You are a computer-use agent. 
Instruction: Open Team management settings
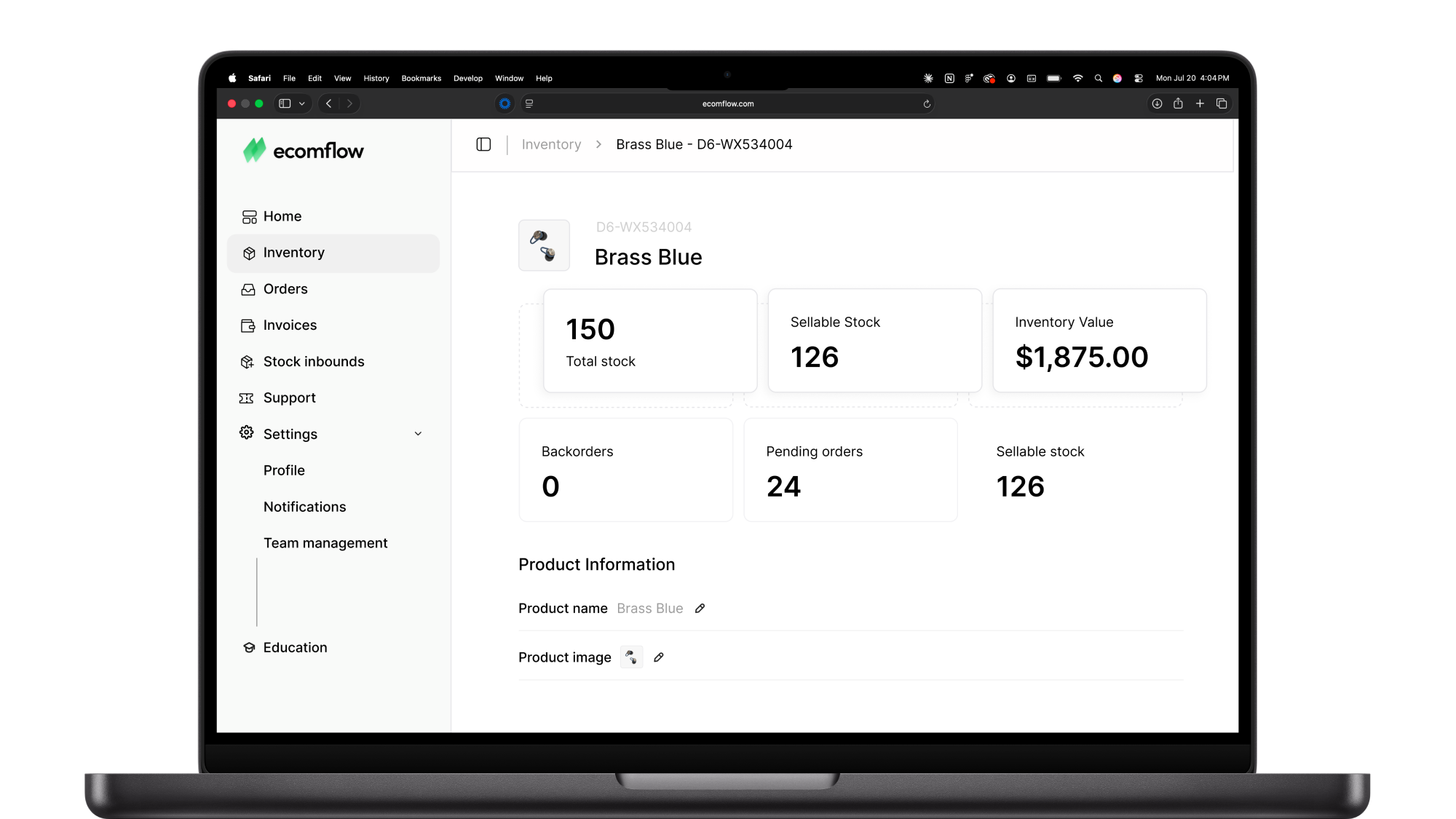tap(325, 543)
